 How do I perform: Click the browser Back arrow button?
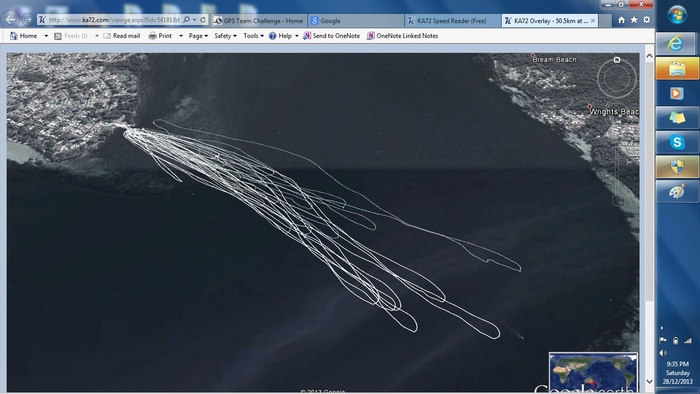tap(11, 20)
